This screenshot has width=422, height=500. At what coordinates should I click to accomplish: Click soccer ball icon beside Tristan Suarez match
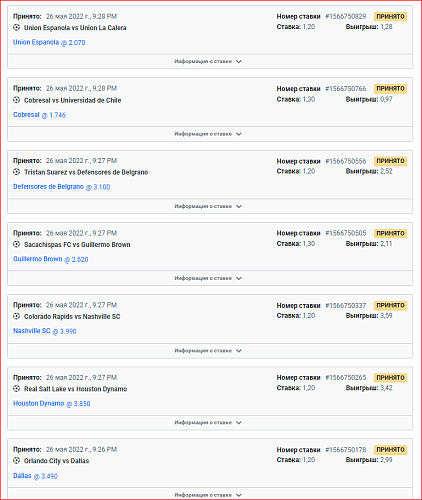pyautogui.click(x=16, y=172)
